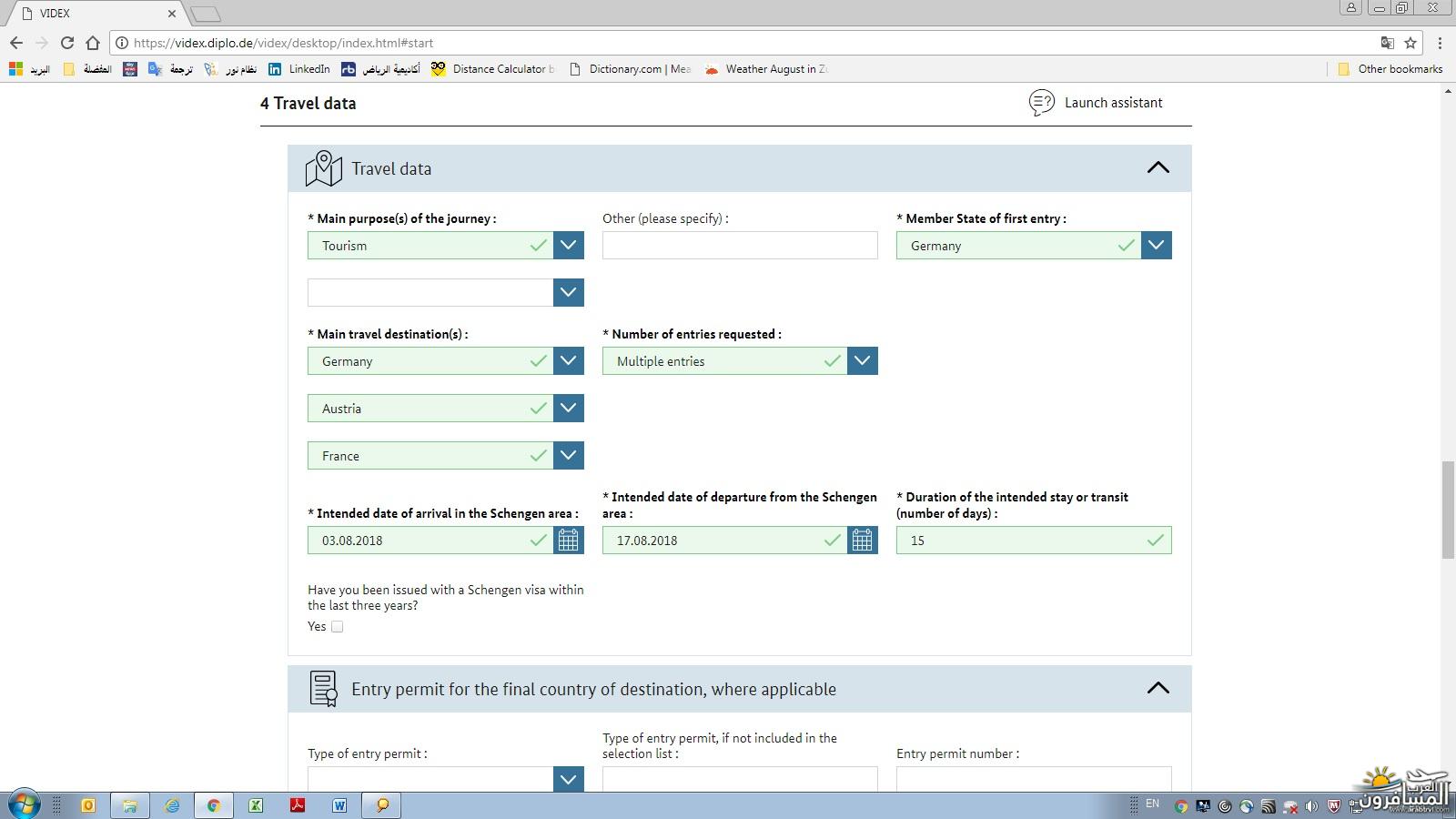Open the magnifier app in the taskbar
The width and height of the screenshot is (1456, 819).
[x=382, y=805]
